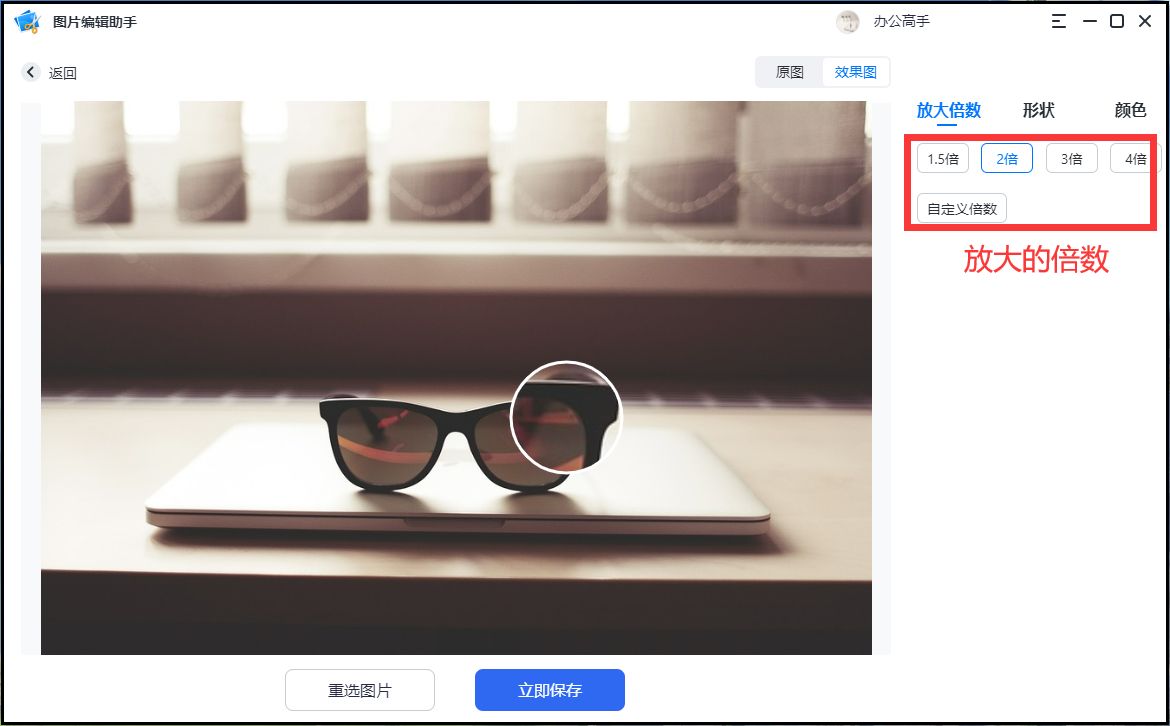Click the back chevron arrow icon
The image size is (1170, 726).
(30, 72)
